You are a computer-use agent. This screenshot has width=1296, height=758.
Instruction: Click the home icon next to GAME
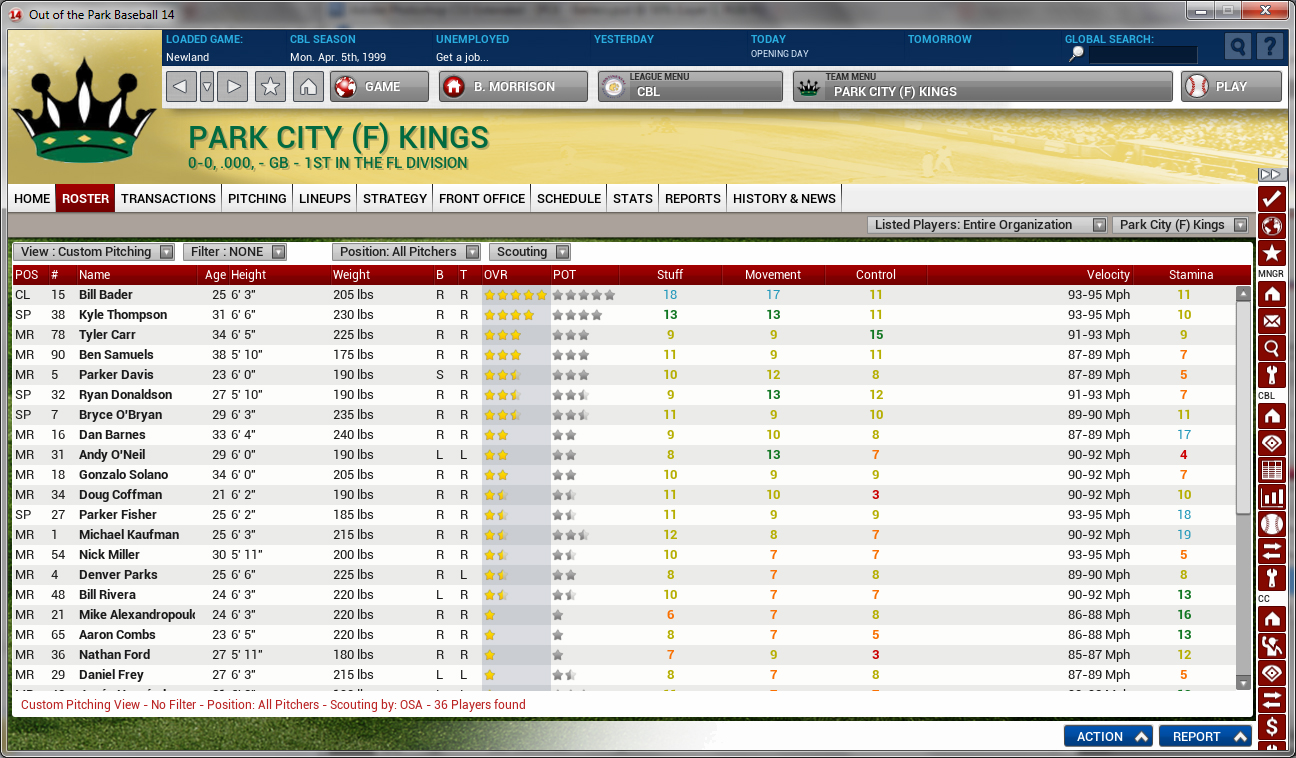click(308, 87)
